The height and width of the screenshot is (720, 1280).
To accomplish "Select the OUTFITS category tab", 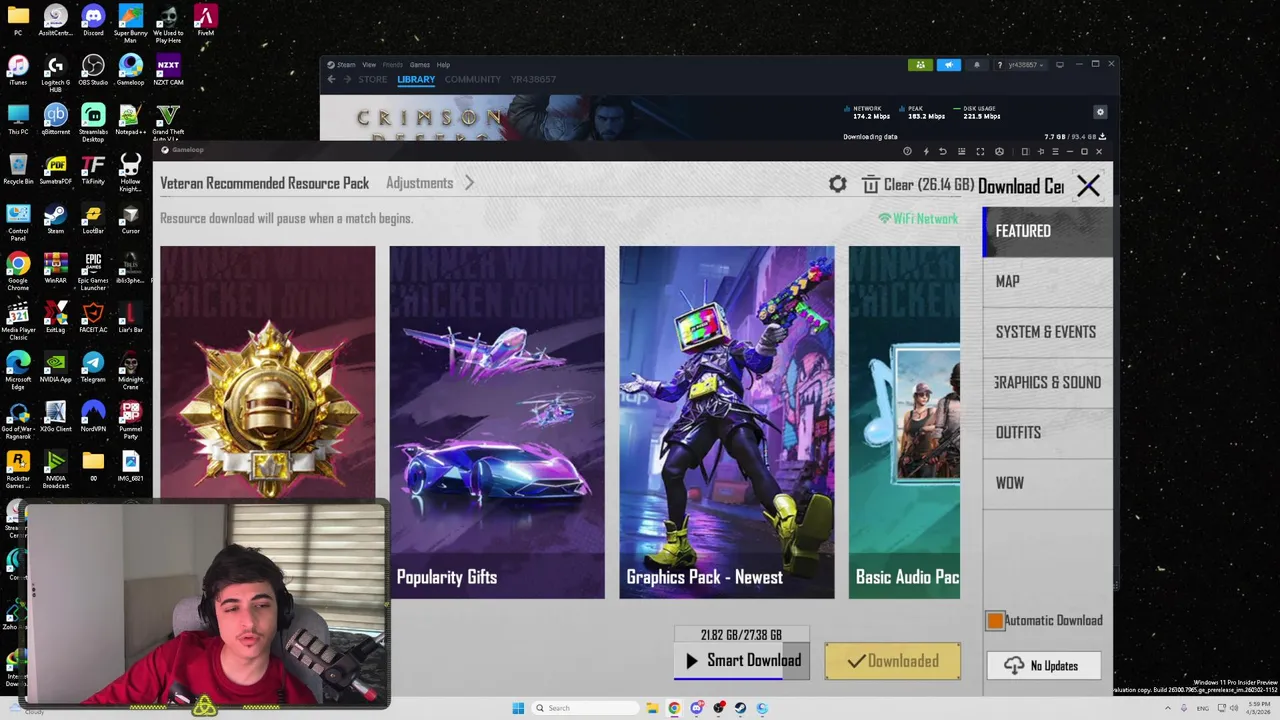I will point(1047,432).
